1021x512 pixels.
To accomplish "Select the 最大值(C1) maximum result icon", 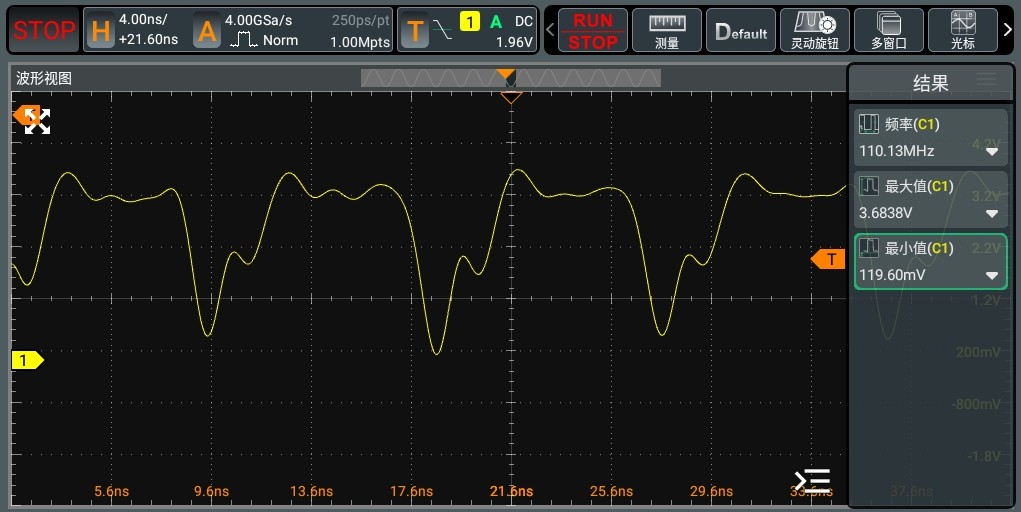I will [869, 186].
